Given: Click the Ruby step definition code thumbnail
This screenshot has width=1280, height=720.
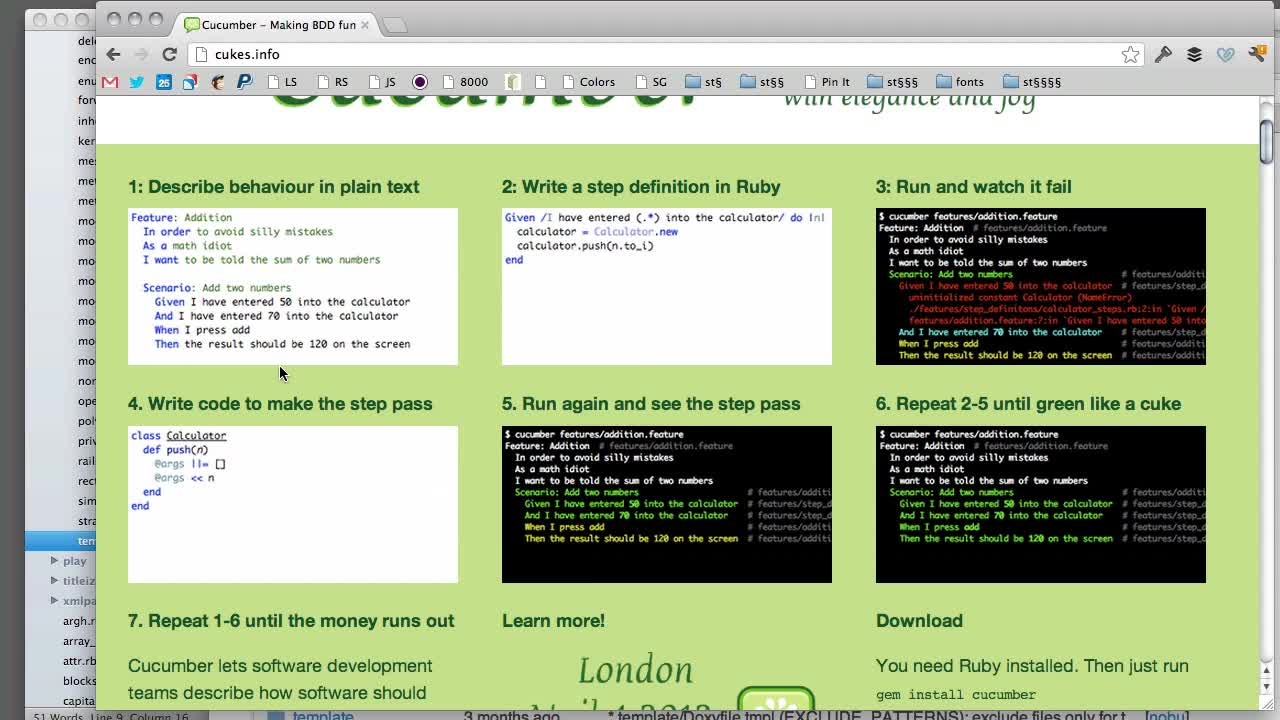Looking at the screenshot, I should [x=667, y=286].
